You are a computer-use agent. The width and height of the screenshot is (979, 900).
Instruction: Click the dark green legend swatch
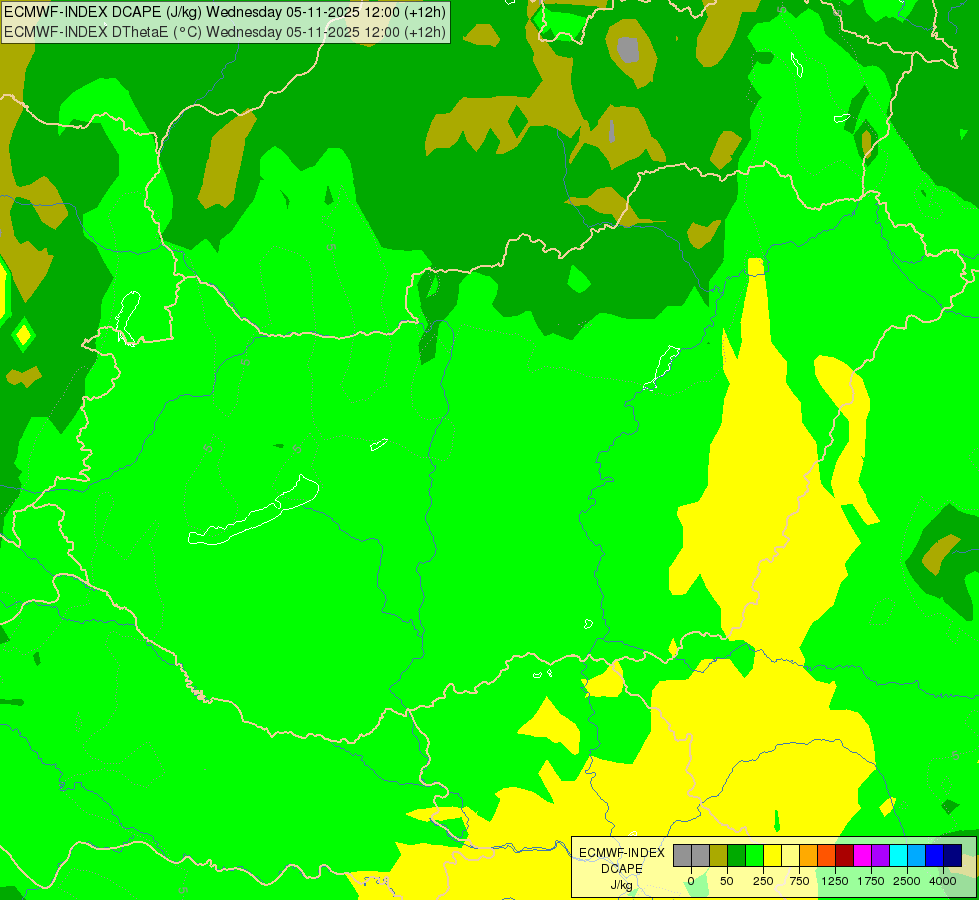click(736, 856)
